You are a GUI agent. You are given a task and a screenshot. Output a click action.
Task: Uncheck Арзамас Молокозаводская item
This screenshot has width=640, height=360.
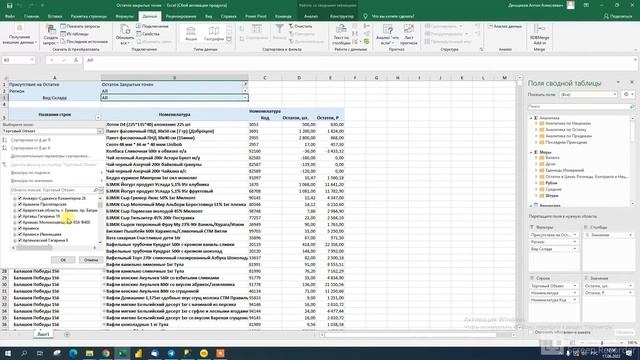[20, 222]
